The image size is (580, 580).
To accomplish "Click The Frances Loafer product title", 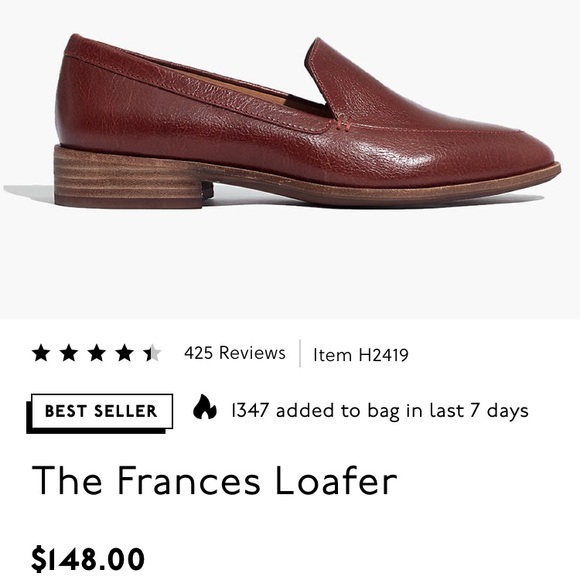I will 214,479.
